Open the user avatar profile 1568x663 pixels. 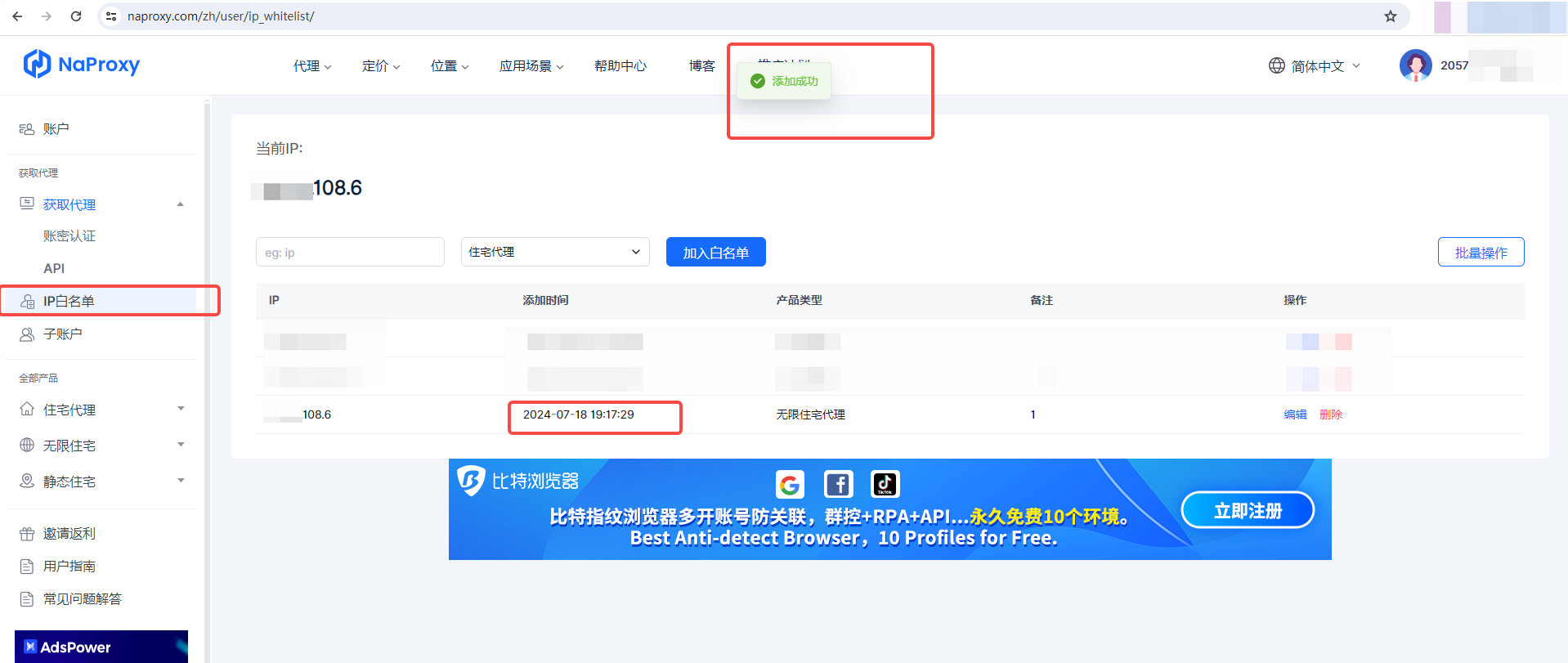point(1416,65)
